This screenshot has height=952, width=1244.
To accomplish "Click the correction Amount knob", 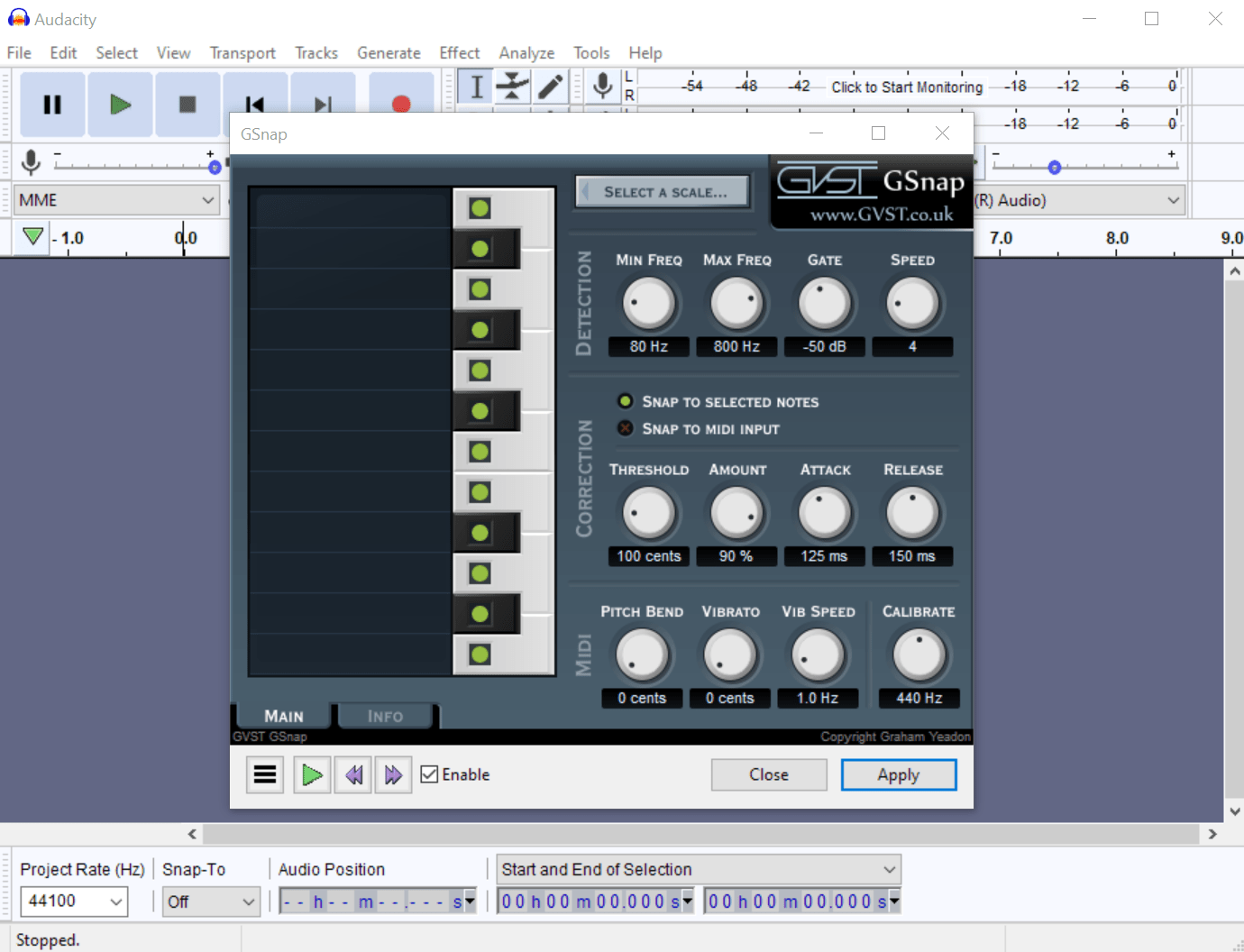I will pos(736,514).
